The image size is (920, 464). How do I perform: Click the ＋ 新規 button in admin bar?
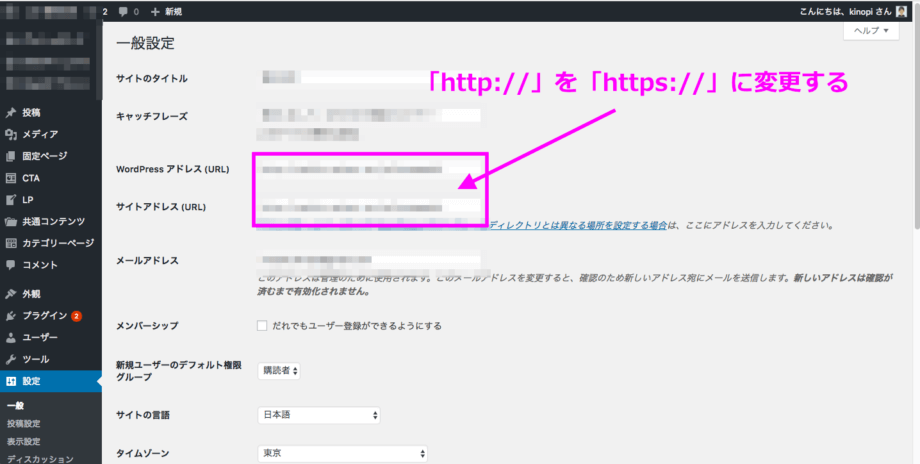tap(167, 11)
